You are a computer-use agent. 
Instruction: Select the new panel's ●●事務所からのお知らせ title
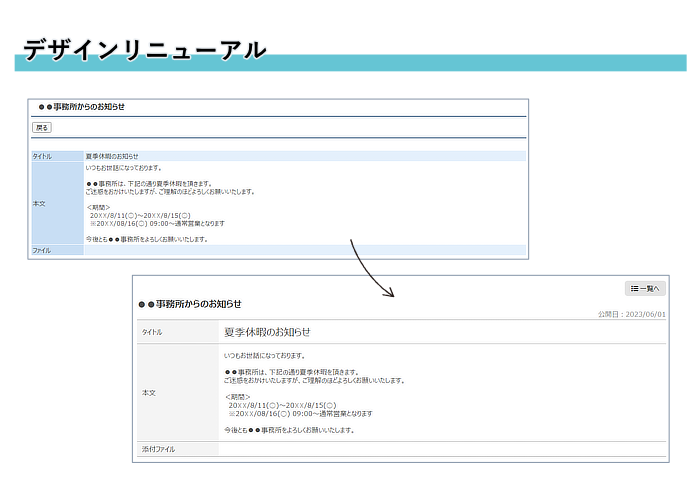[x=190, y=304]
